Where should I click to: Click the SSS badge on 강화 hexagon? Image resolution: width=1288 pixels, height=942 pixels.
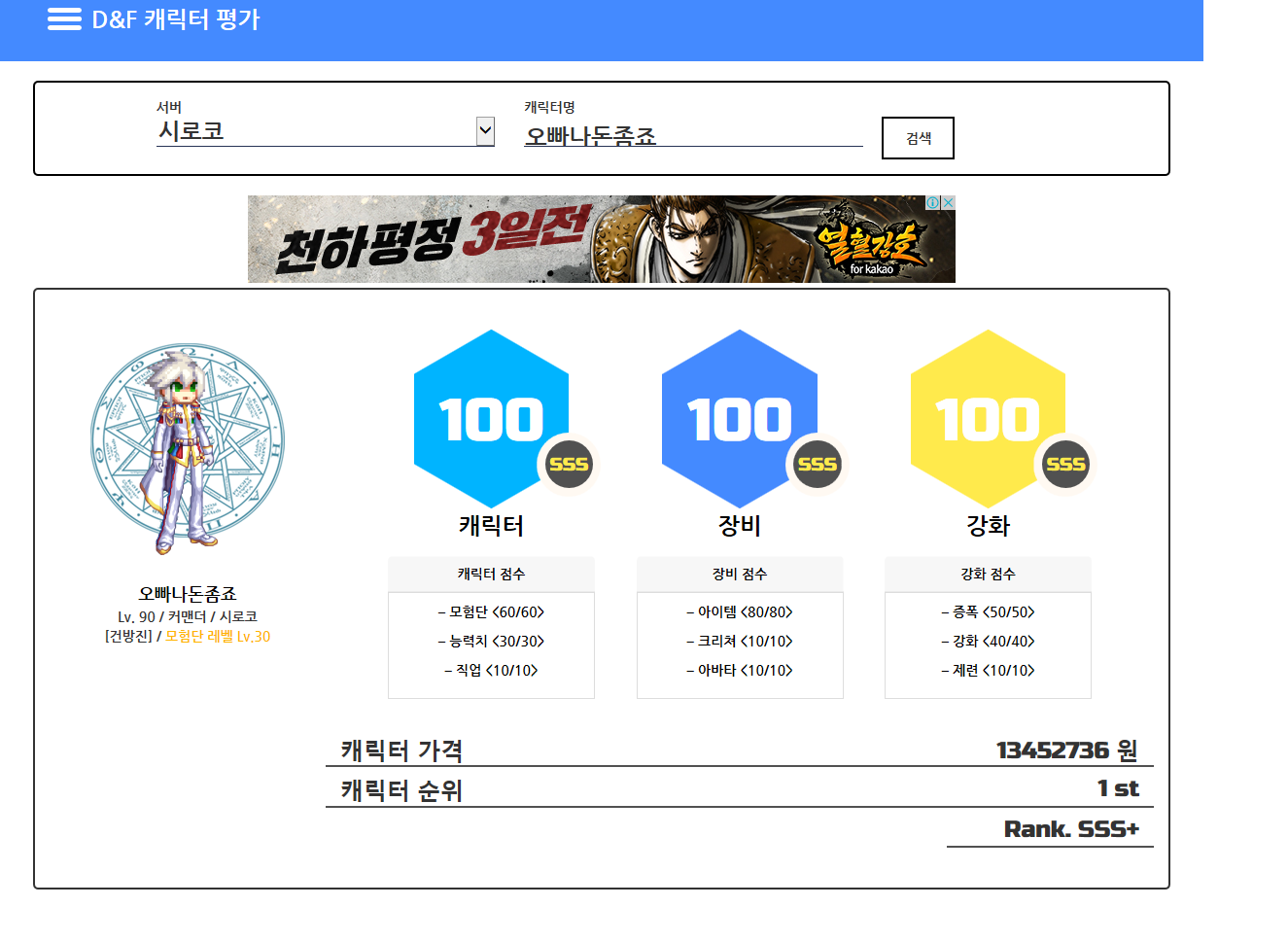[1065, 465]
